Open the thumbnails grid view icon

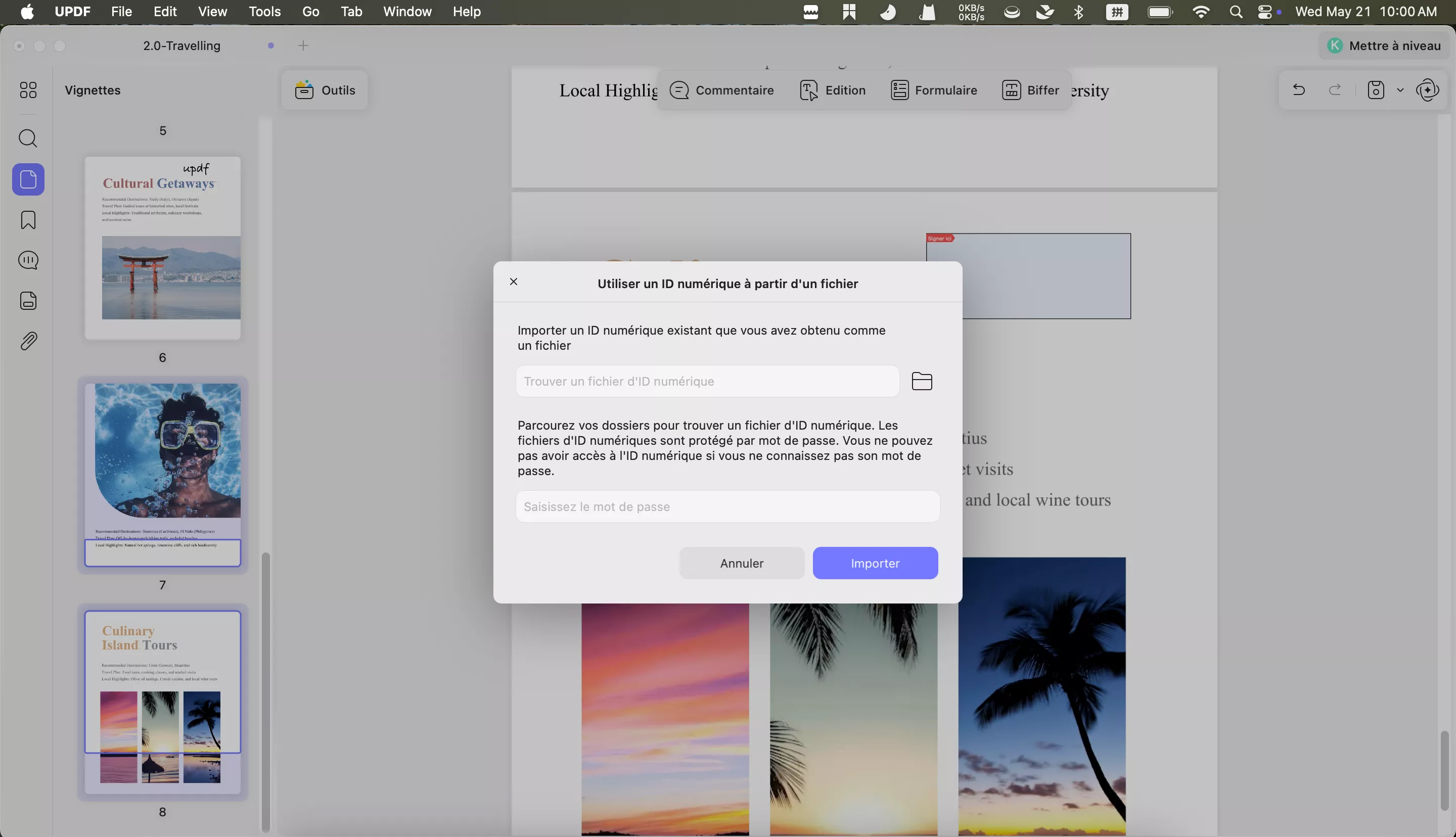[28, 90]
